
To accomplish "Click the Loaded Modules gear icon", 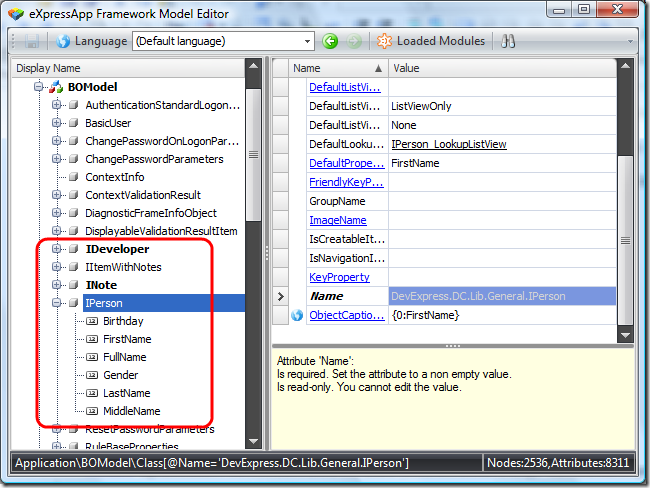I will click(384, 41).
